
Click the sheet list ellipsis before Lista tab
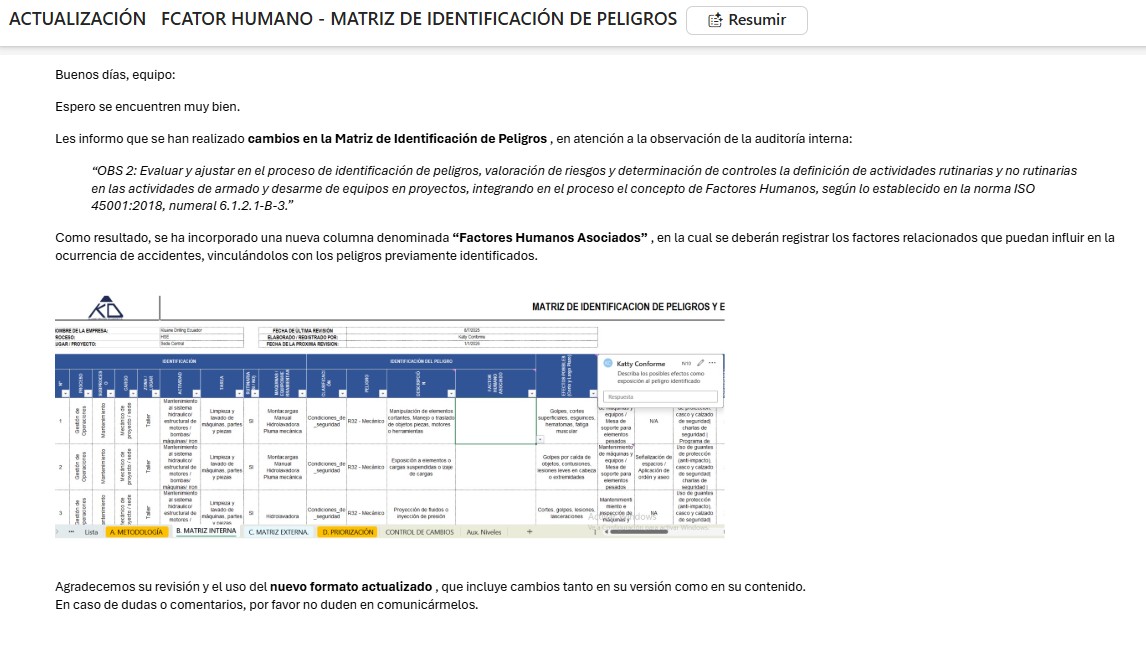[70, 532]
